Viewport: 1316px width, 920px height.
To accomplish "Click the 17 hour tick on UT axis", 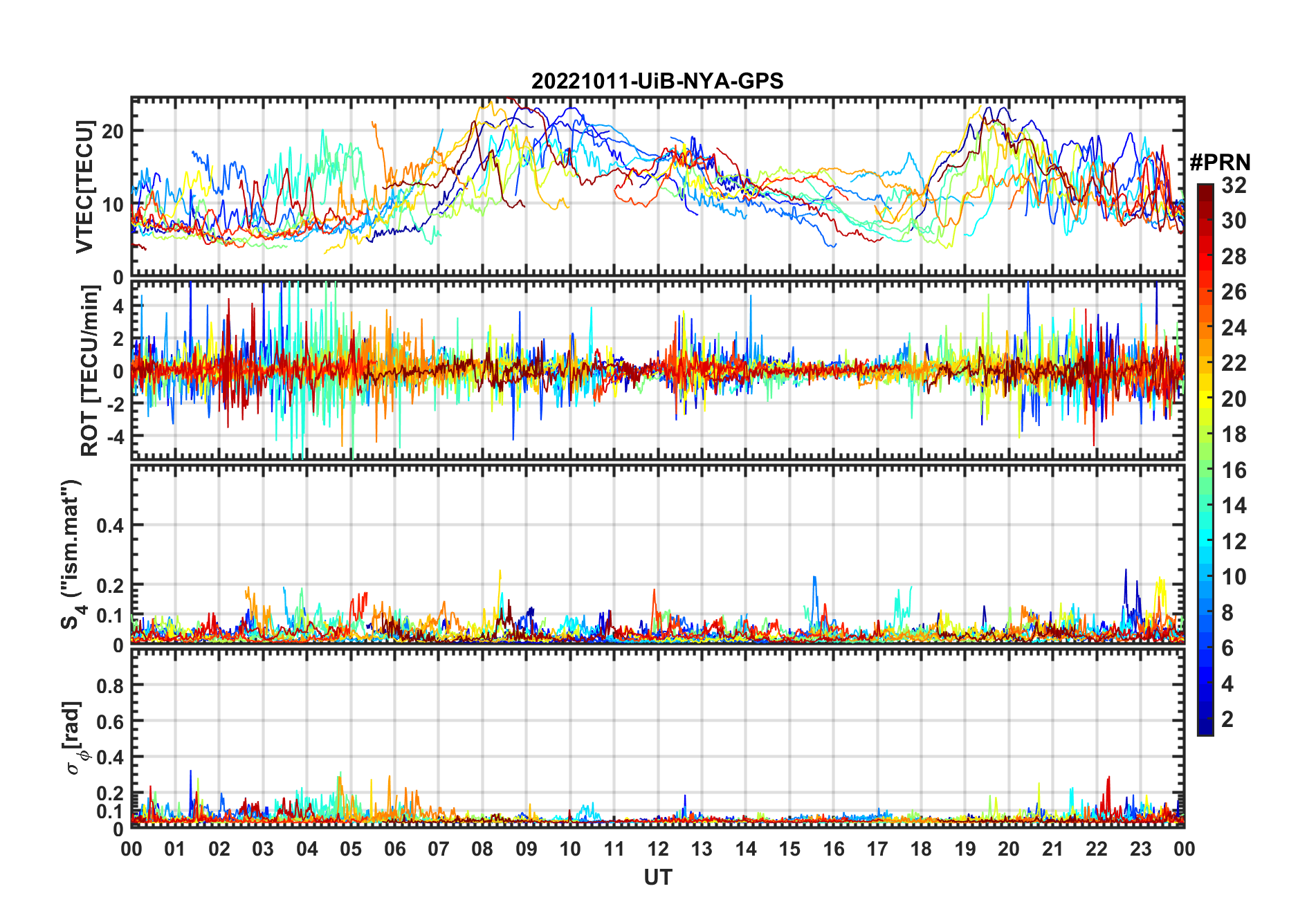I will coord(877,849).
